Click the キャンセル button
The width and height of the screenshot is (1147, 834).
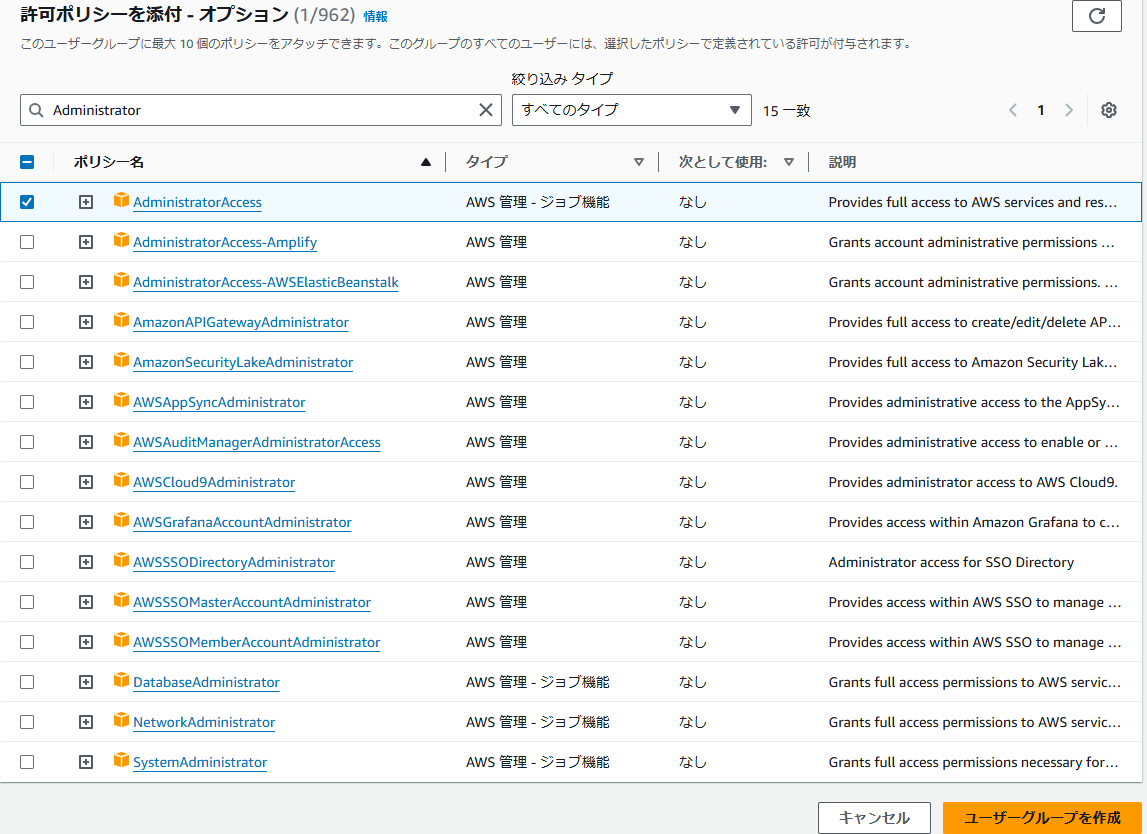click(x=874, y=817)
